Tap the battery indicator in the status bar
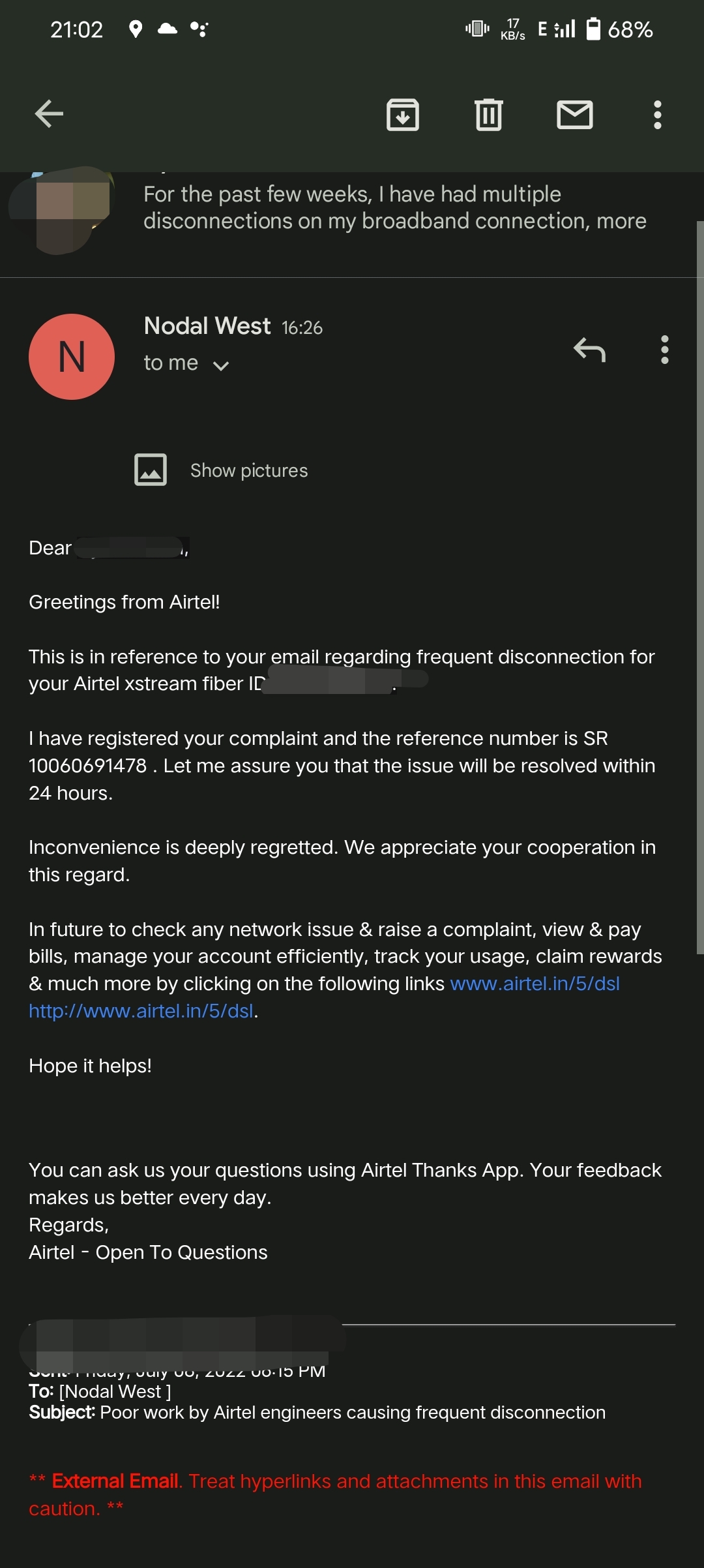Image resolution: width=704 pixels, height=1568 pixels. click(594, 29)
